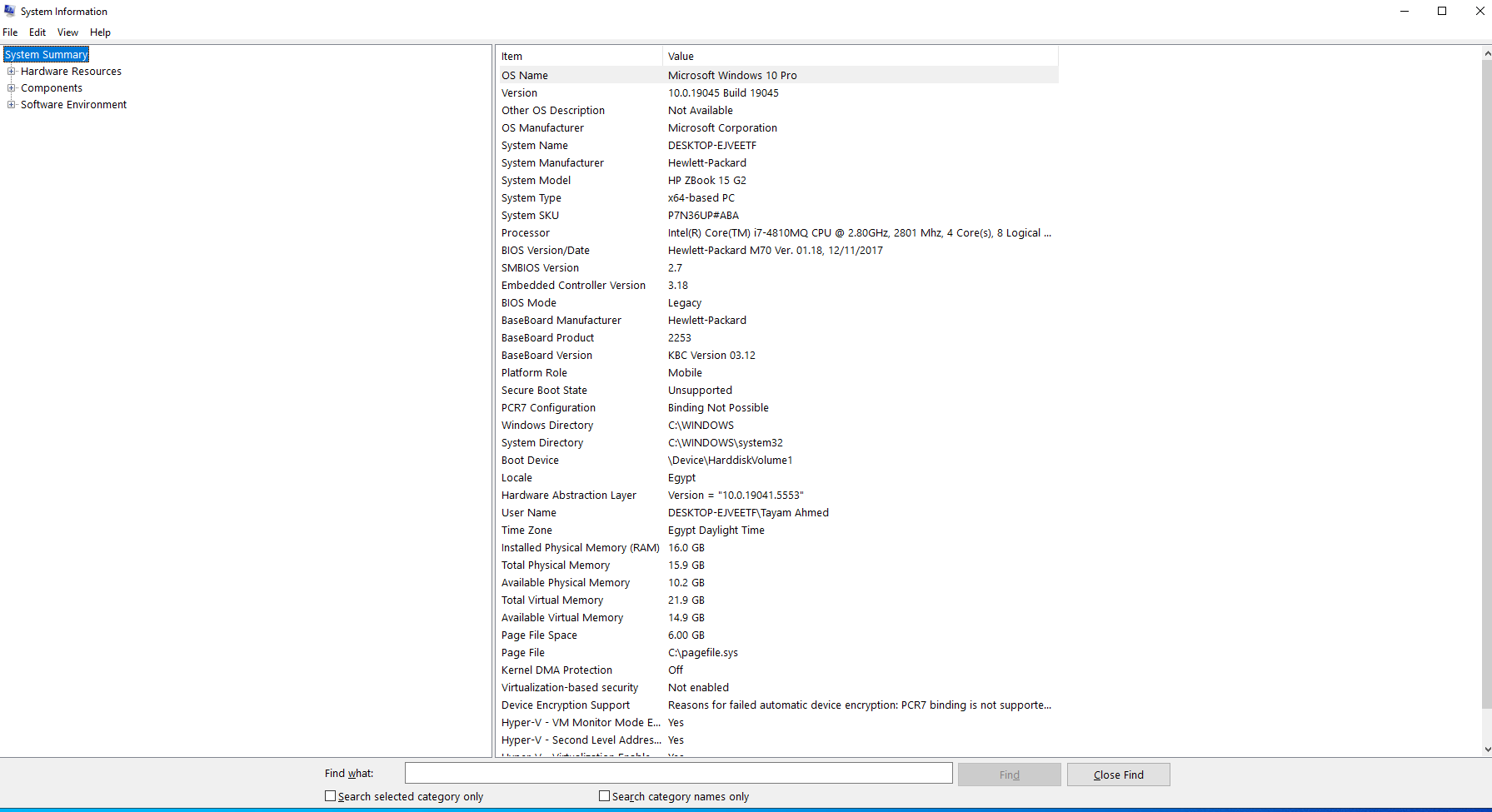Open the Help menu
Image resolution: width=1492 pixels, height=812 pixels.
click(100, 32)
